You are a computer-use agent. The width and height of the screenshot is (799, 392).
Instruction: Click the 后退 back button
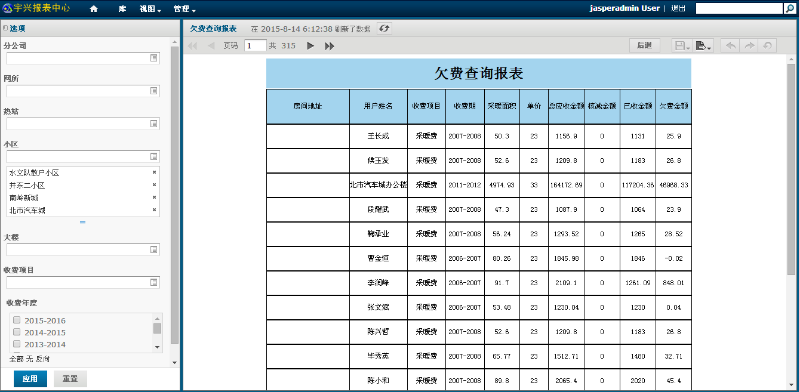(644, 46)
